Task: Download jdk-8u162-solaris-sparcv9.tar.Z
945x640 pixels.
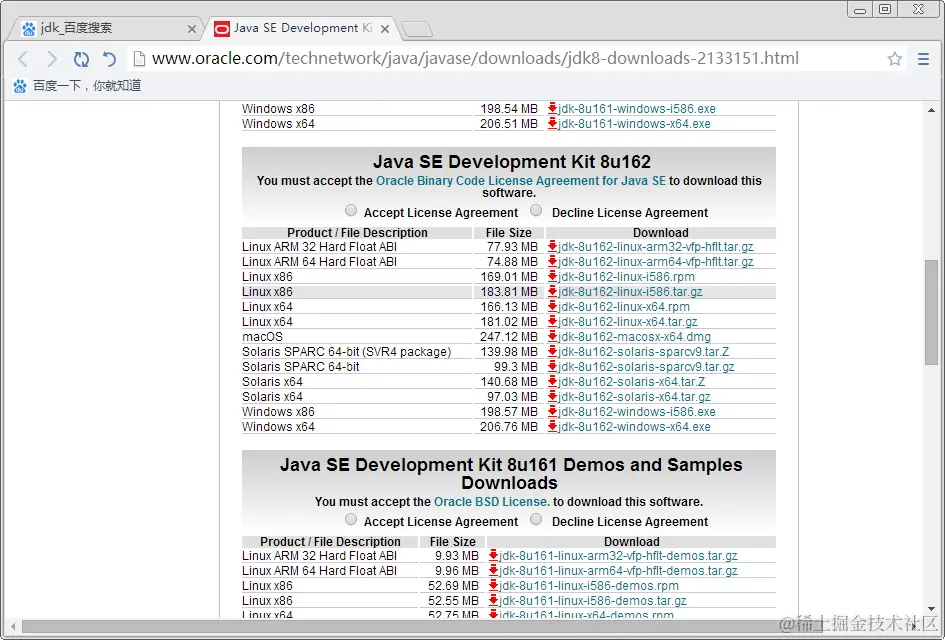Action: click(643, 351)
